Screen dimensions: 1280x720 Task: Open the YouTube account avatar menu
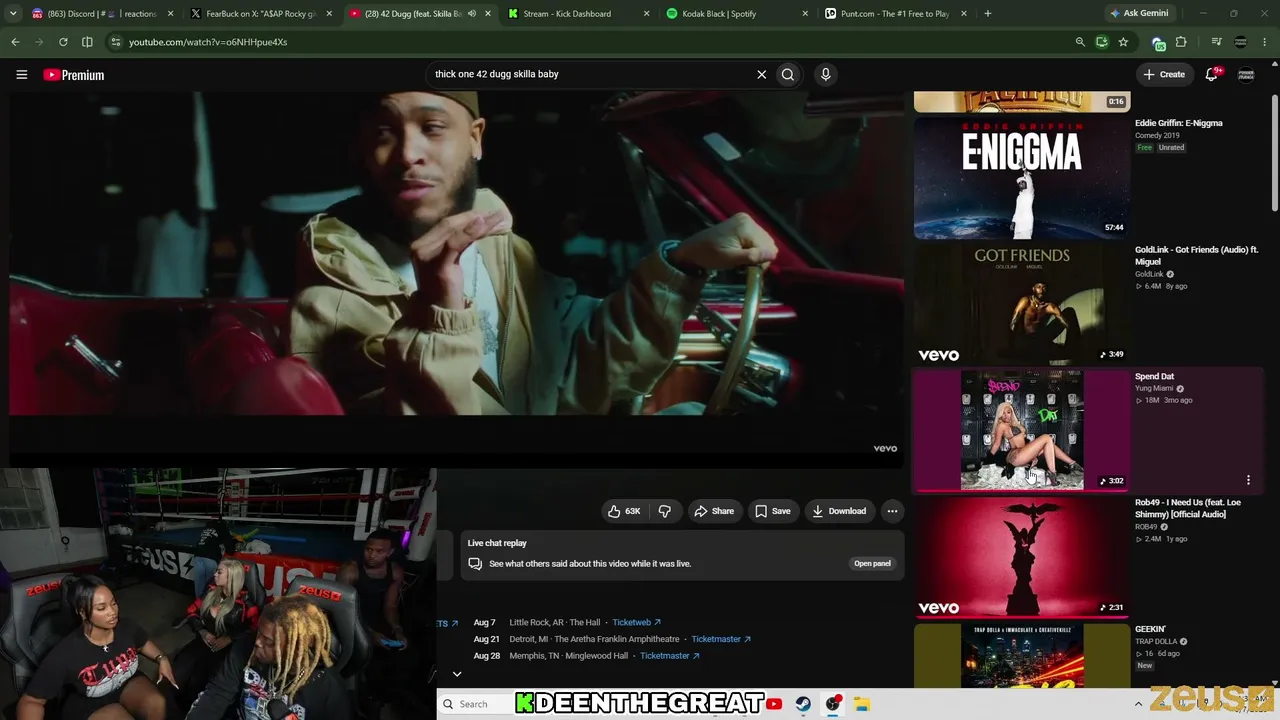tap(1246, 74)
